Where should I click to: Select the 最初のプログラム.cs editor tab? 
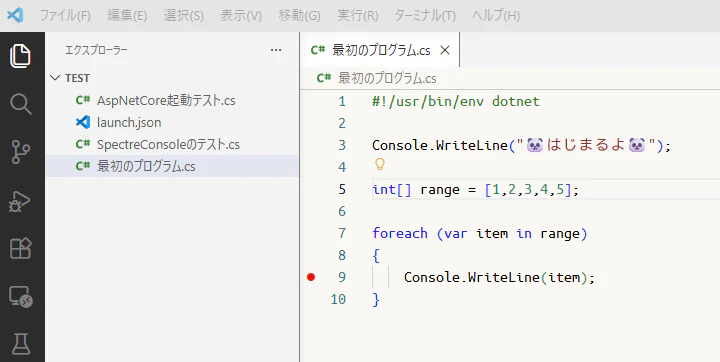click(379, 50)
